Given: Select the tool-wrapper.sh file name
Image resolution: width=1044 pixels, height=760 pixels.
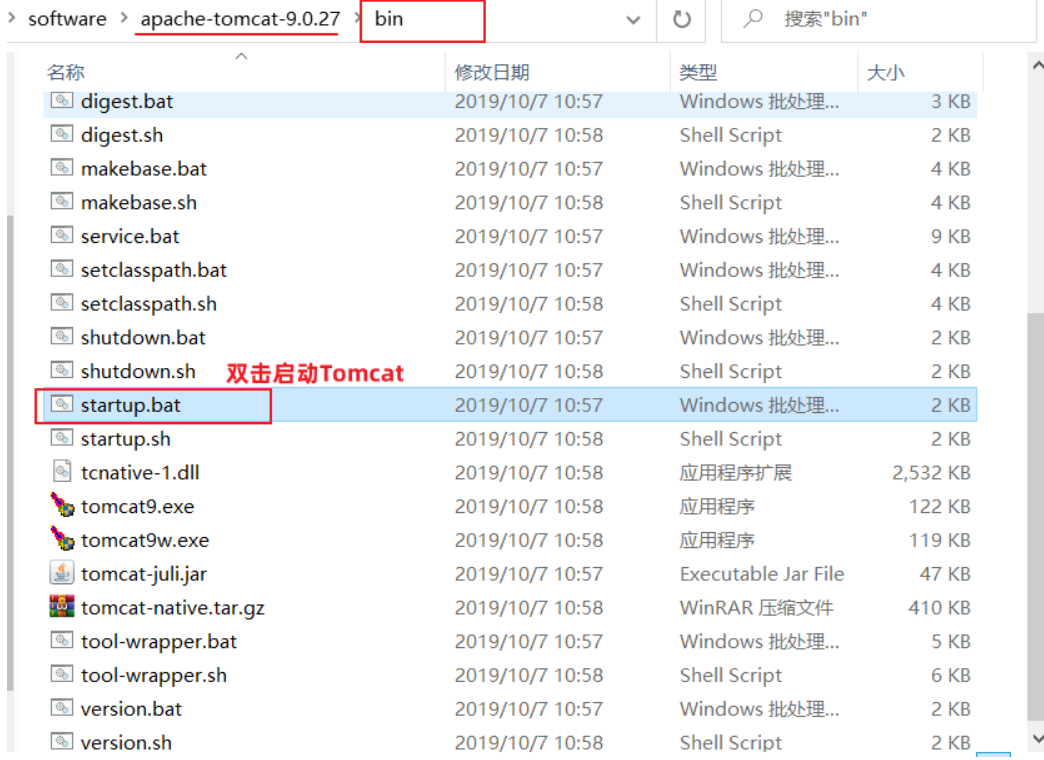Looking at the screenshot, I should [154, 675].
